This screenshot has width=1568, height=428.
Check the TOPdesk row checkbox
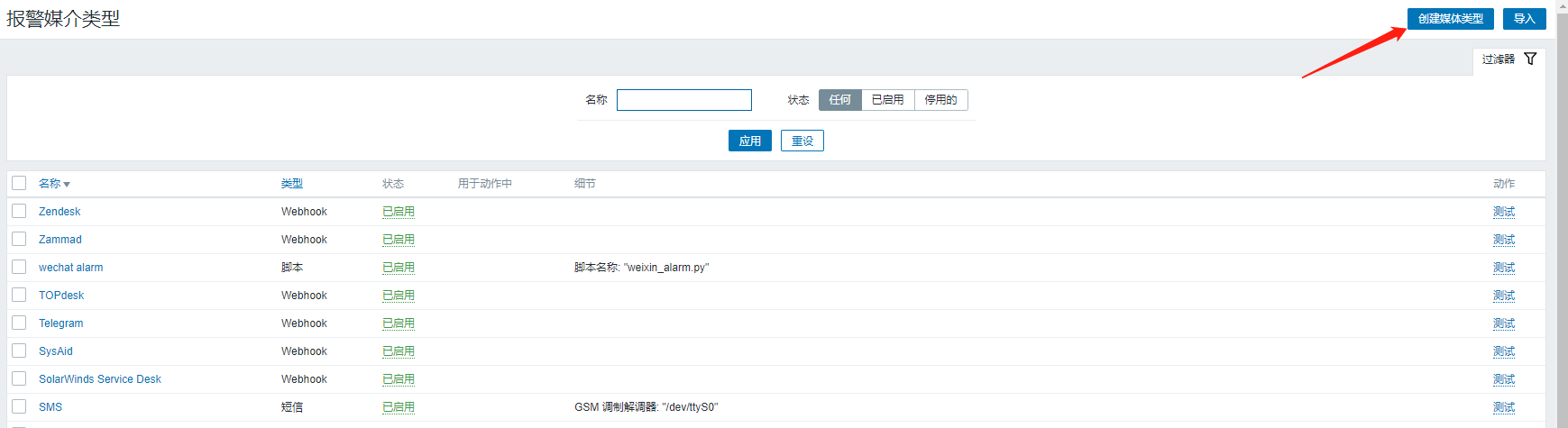[x=19, y=295]
